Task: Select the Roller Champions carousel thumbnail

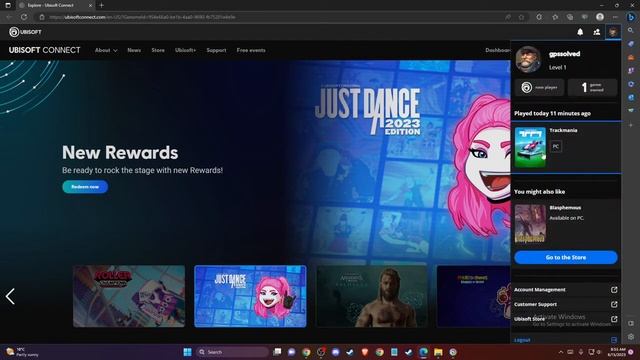Action: coord(129,296)
